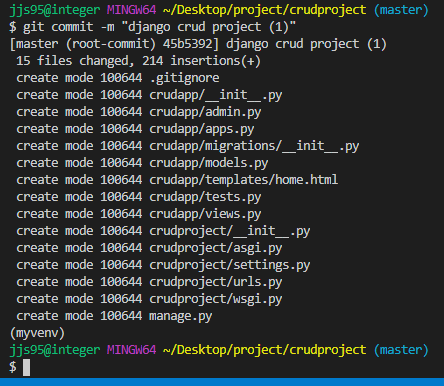Select the 'crudproject/settings.py' line
444x386 pixels.
click(163, 265)
